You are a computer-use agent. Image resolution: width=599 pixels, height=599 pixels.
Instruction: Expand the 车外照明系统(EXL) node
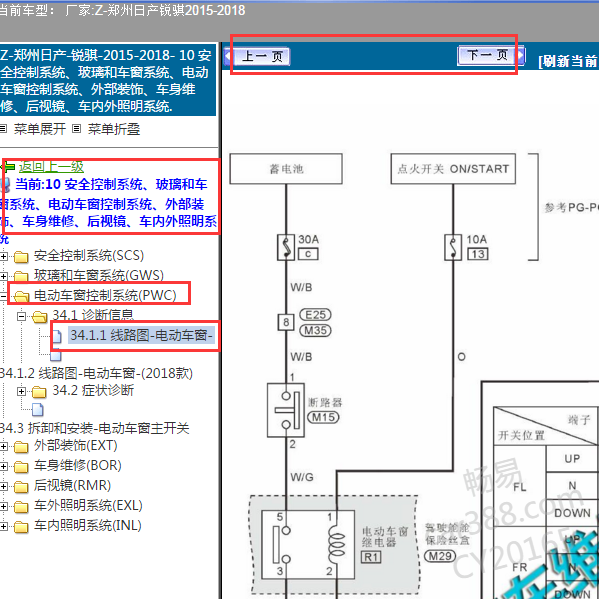click(3, 506)
